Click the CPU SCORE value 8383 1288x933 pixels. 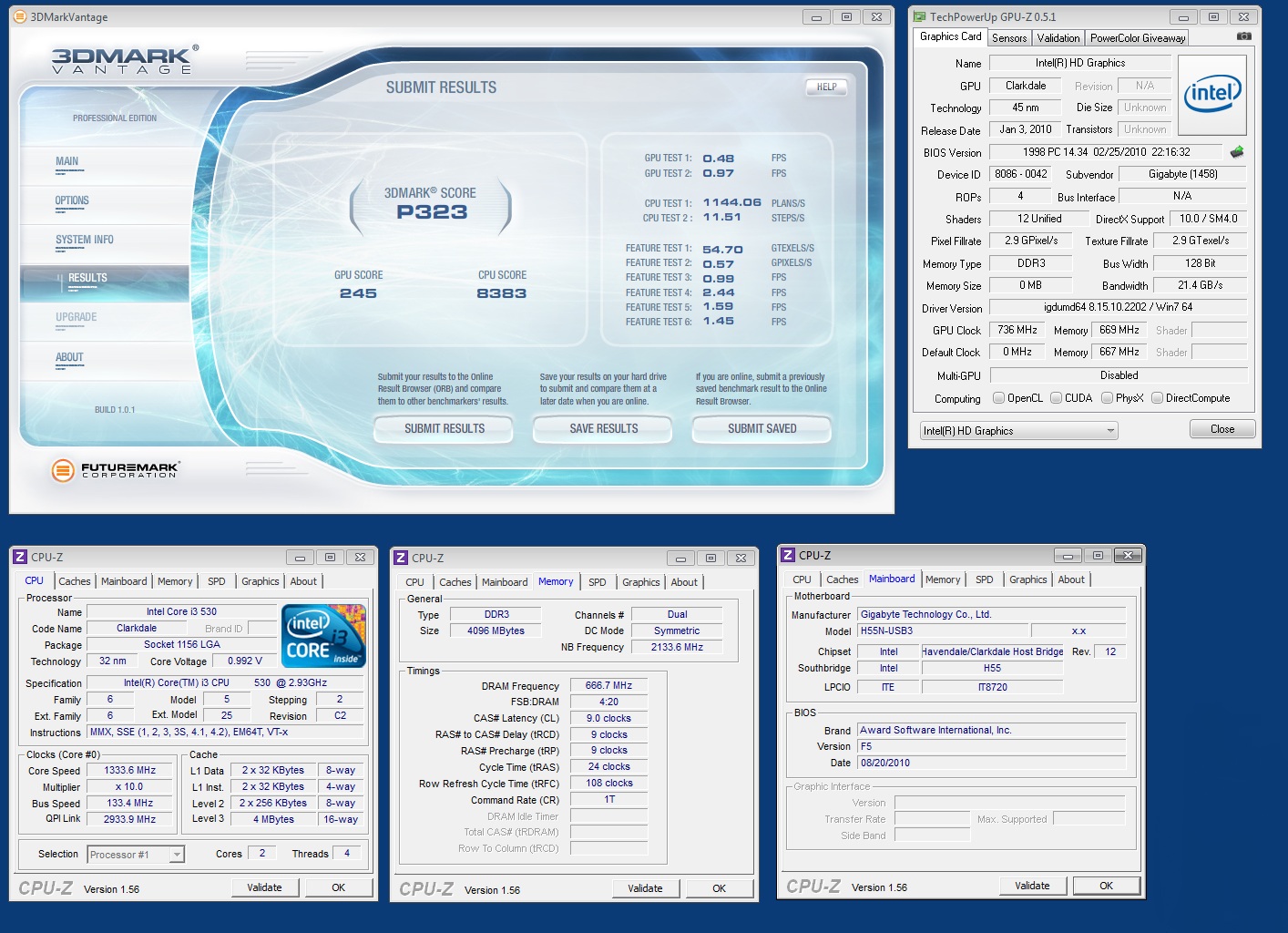click(x=502, y=293)
